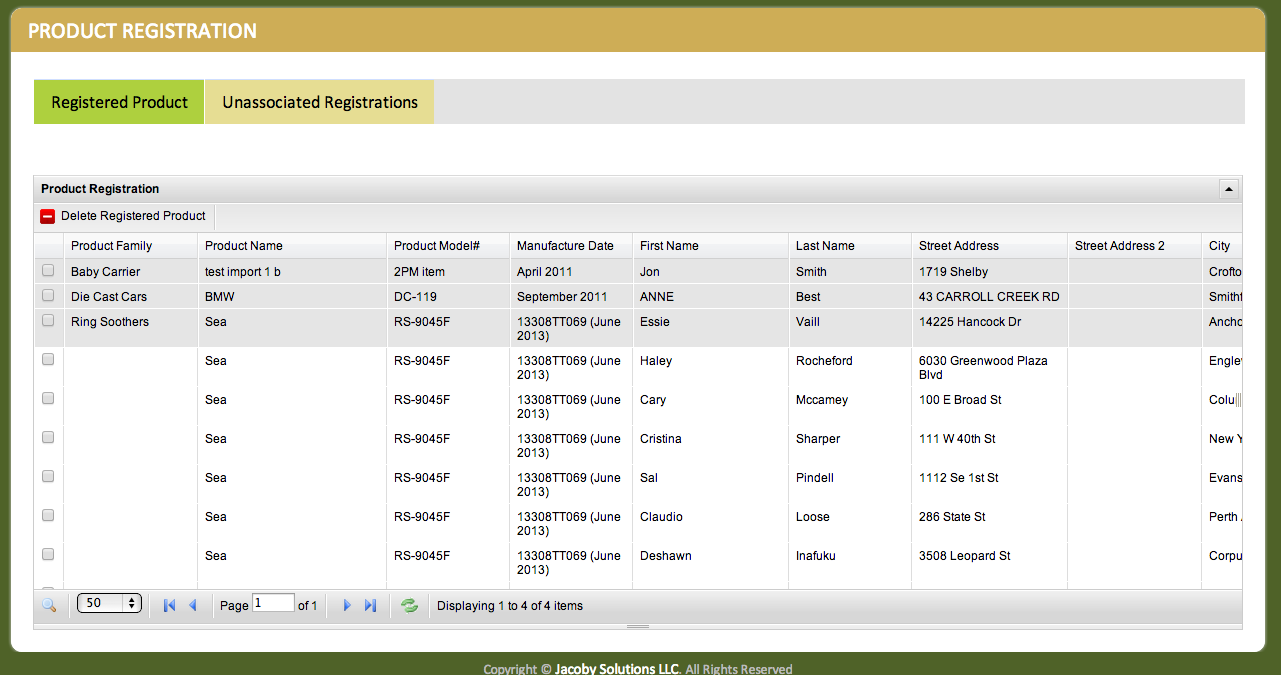Sort by the Product Name column header
Image resolution: width=1281 pixels, height=675 pixels.
pos(292,246)
